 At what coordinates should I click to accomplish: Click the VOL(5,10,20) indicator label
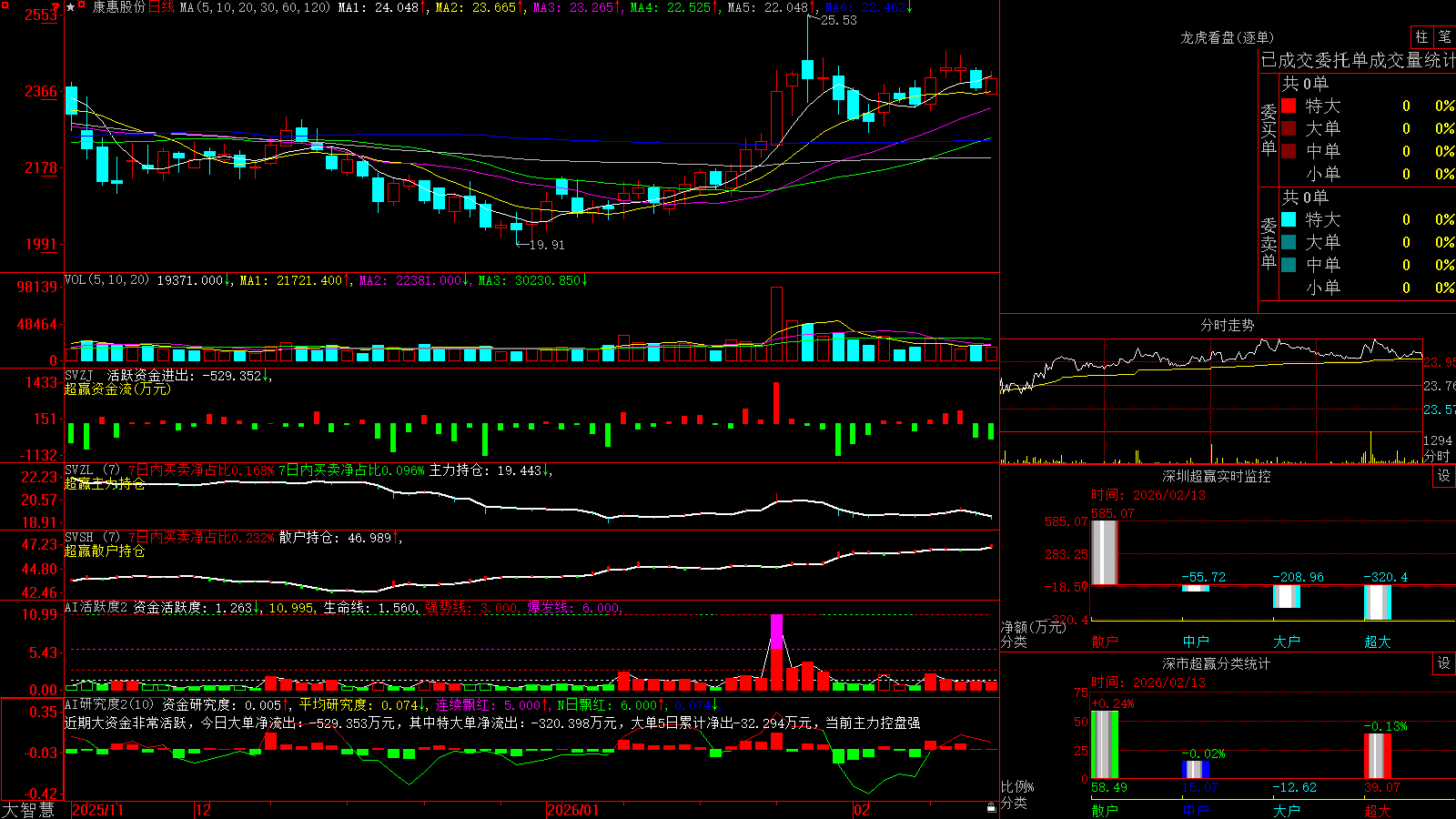click(106, 280)
